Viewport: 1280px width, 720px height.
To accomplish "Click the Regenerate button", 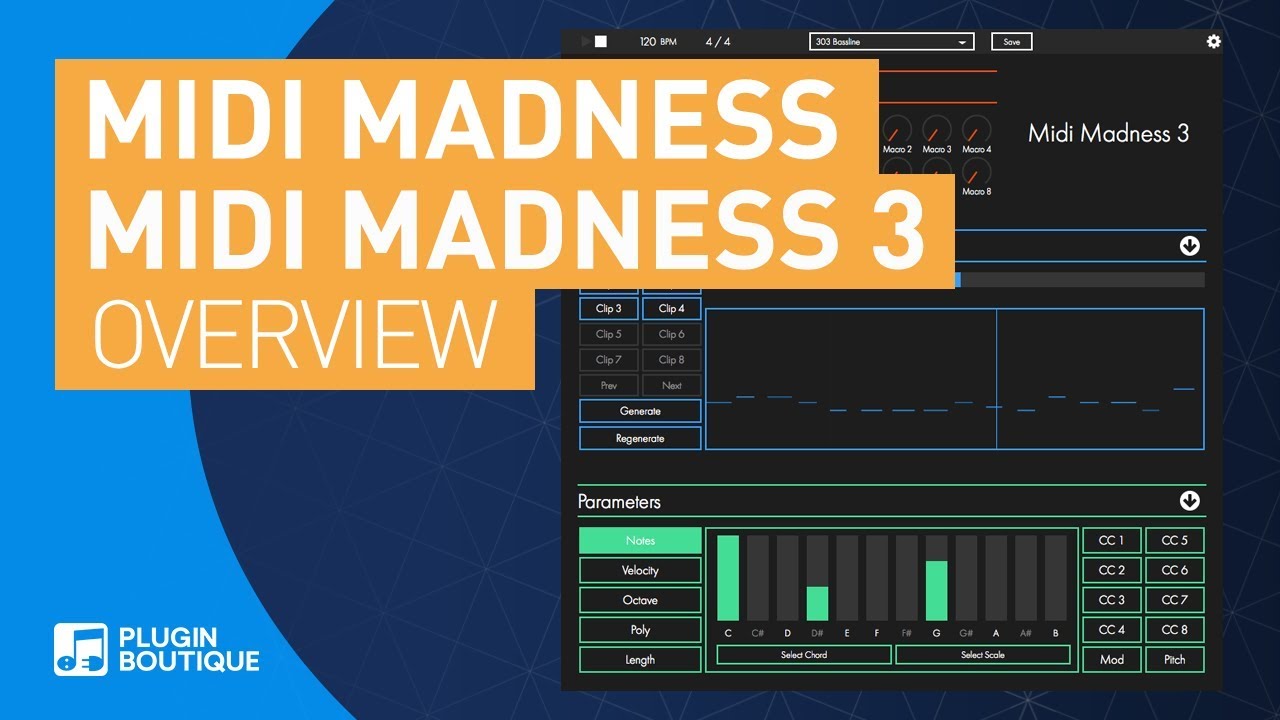I will (x=640, y=438).
